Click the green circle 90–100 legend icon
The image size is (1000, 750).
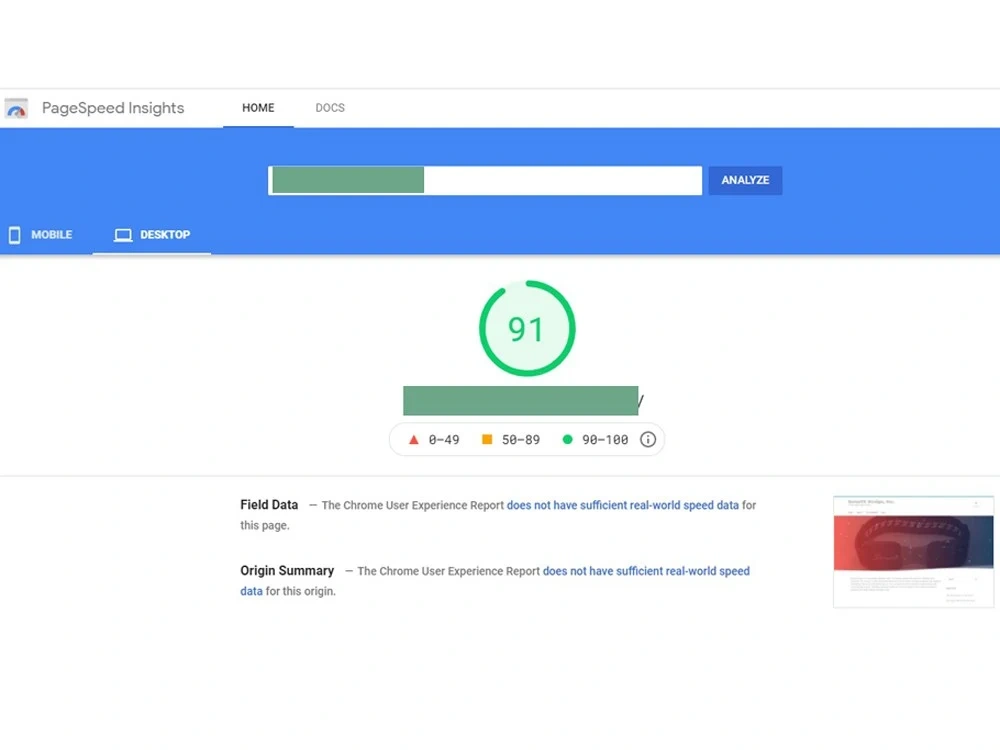click(568, 439)
